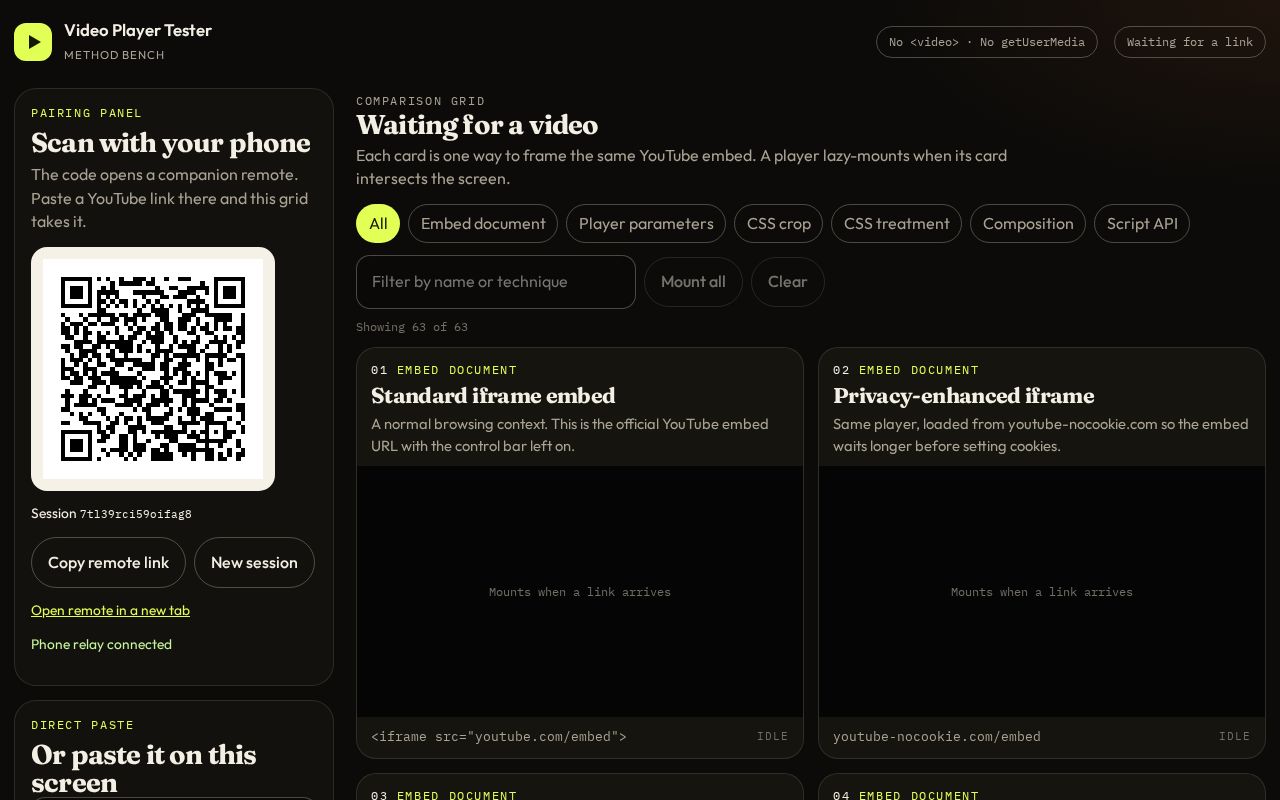
Task: Click the 'Privacy-enhanced iframe' card title
Action: [963, 396]
